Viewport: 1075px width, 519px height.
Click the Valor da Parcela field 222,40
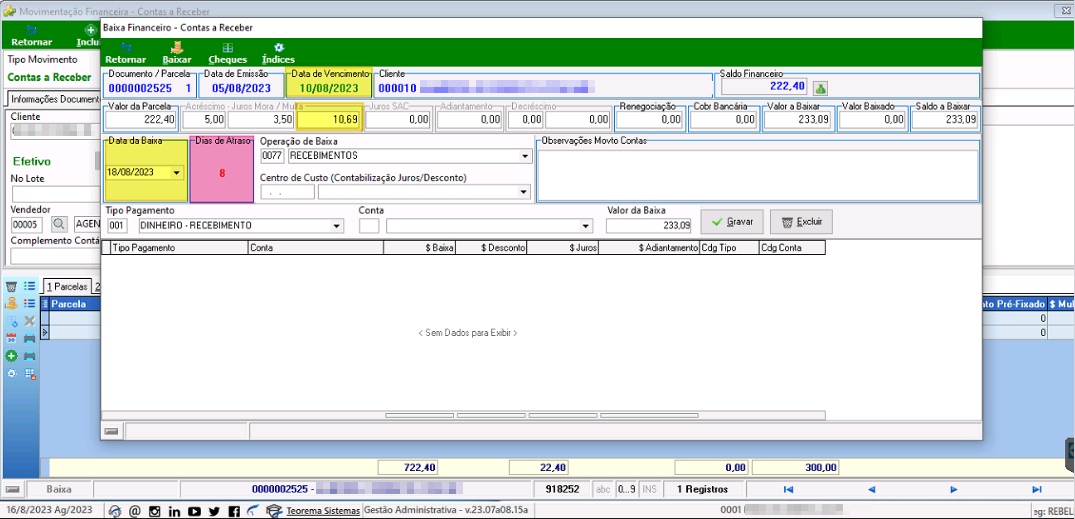pyautogui.click(x=142, y=119)
